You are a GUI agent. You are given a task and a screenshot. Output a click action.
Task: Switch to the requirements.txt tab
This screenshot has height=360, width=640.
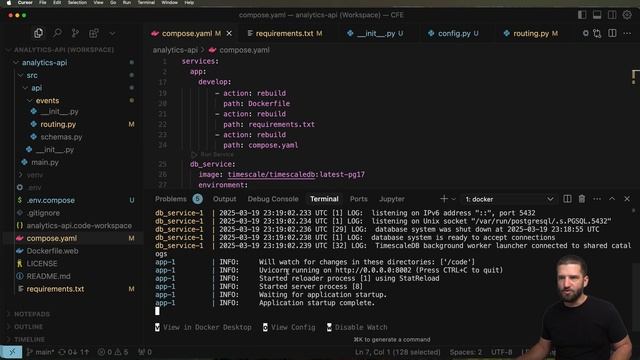click(x=284, y=33)
